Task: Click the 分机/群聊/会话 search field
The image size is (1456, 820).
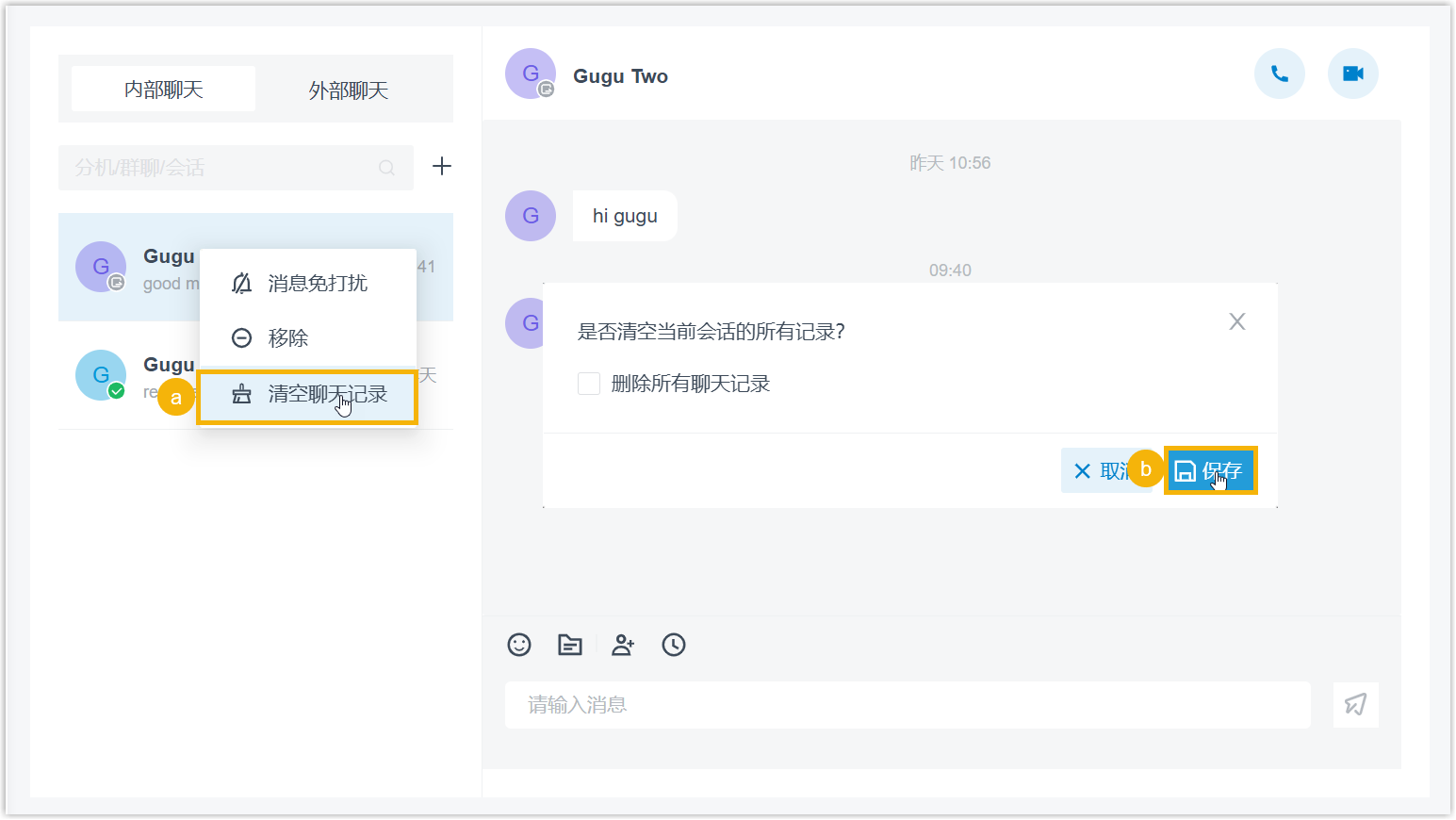Action: point(236,168)
